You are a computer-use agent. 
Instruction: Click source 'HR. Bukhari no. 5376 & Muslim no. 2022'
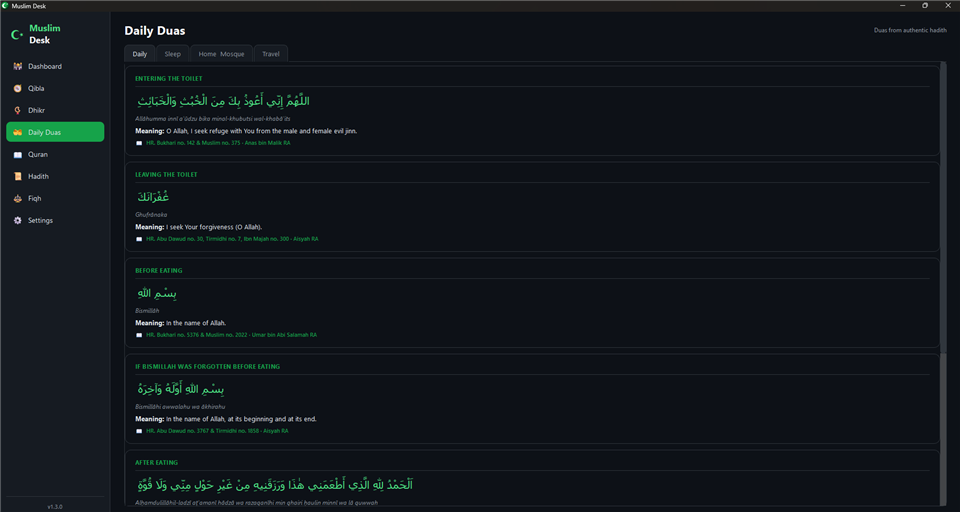[x=231, y=335]
